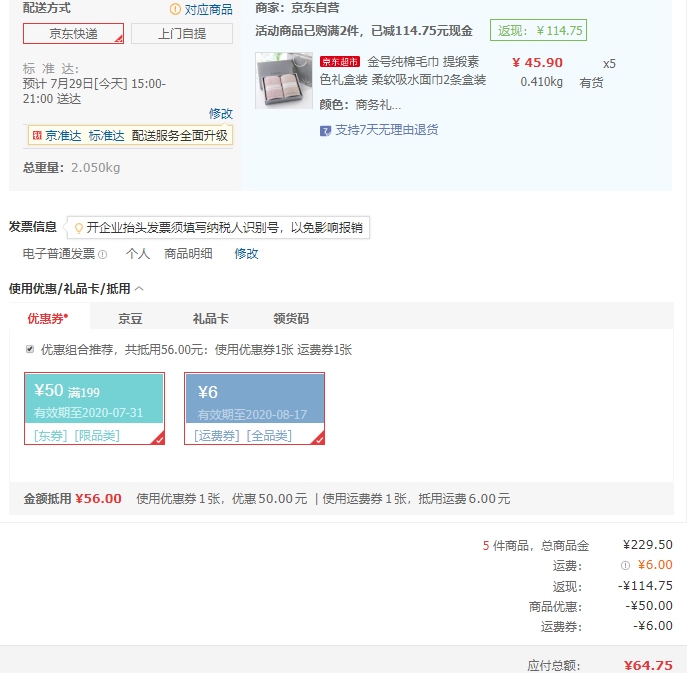Click the 商家: 京东自营 merchant label
Screen dimensions: 692x673
coord(297,8)
